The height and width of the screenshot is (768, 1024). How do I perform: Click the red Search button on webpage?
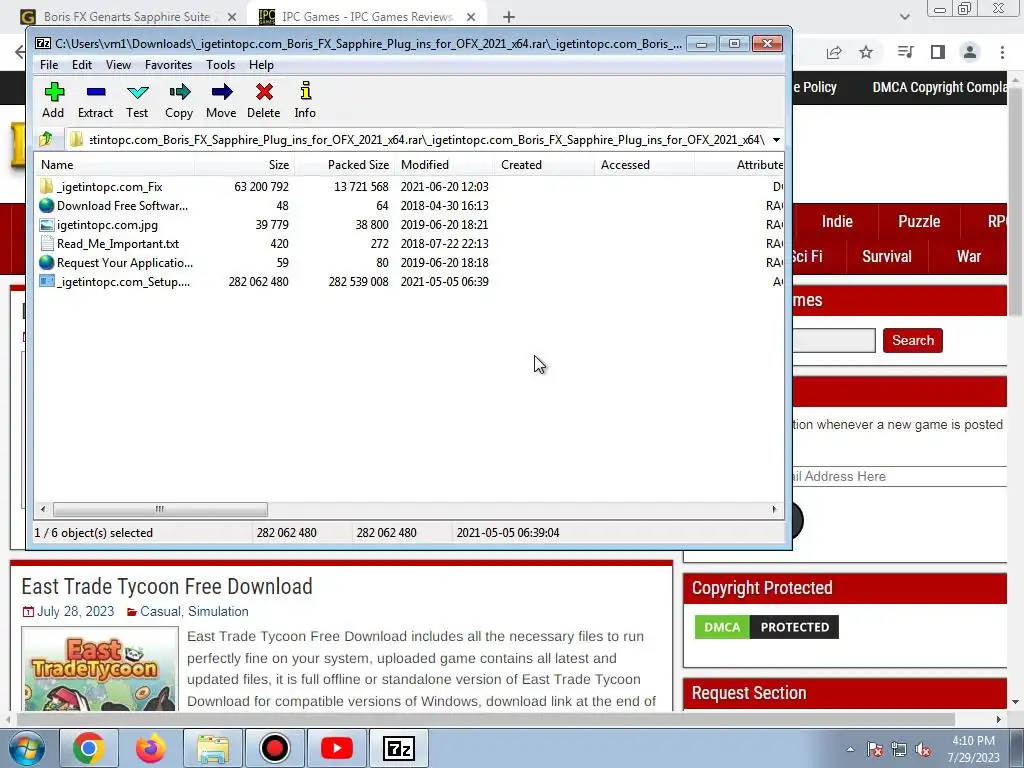coord(912,340)
